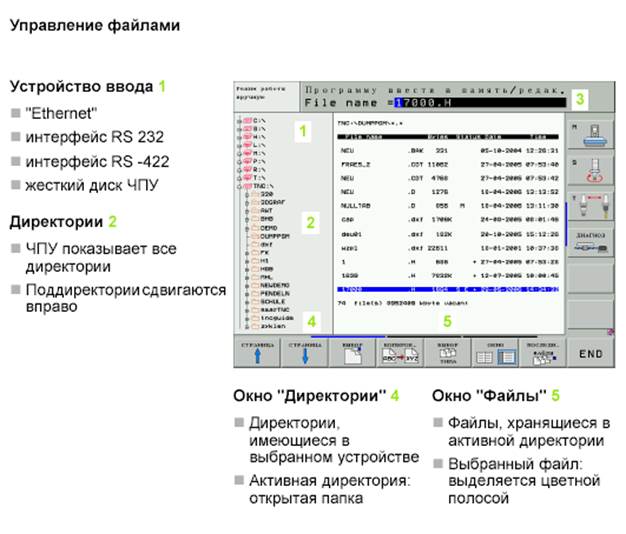Expand the FK folder node
The image size is (626, 534).
coord(247,252)
